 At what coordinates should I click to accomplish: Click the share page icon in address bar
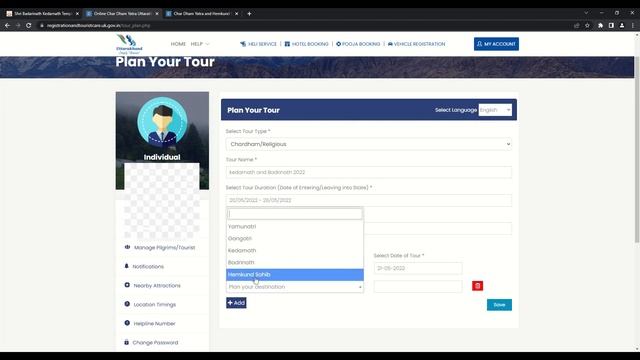[x=576, y=25]
